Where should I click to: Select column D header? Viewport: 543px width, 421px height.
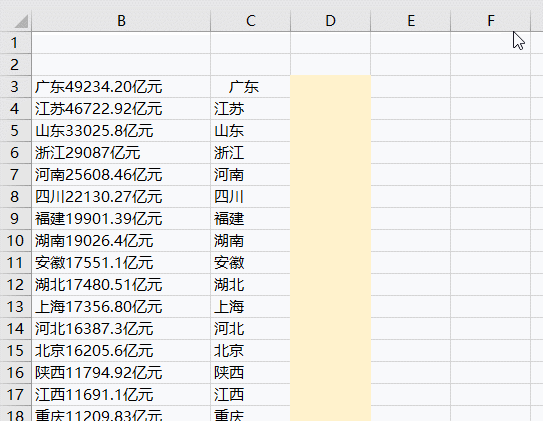click(x=330, y=21)
